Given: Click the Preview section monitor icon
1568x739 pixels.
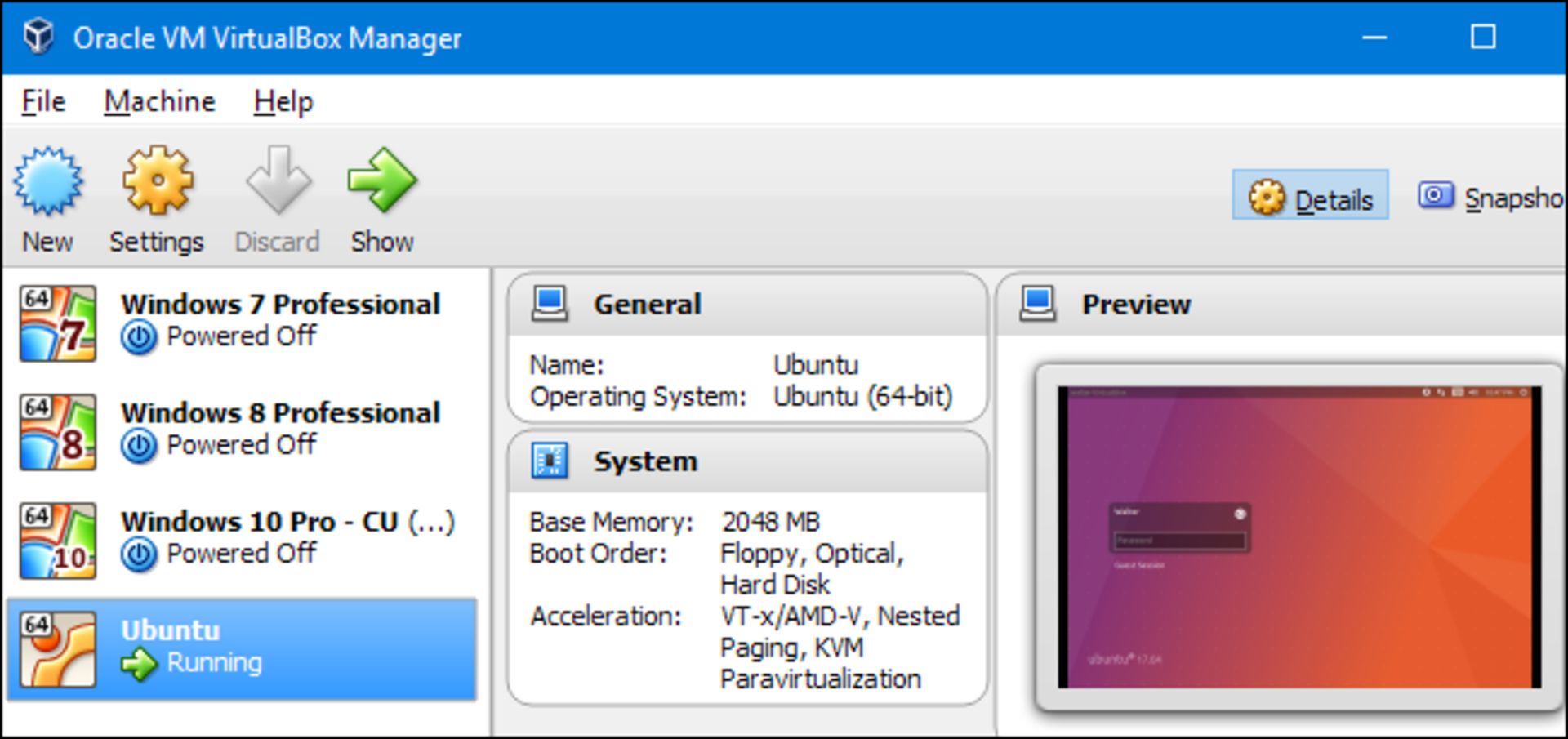Looking at the screenshot, I should [x=1038, y=304].
